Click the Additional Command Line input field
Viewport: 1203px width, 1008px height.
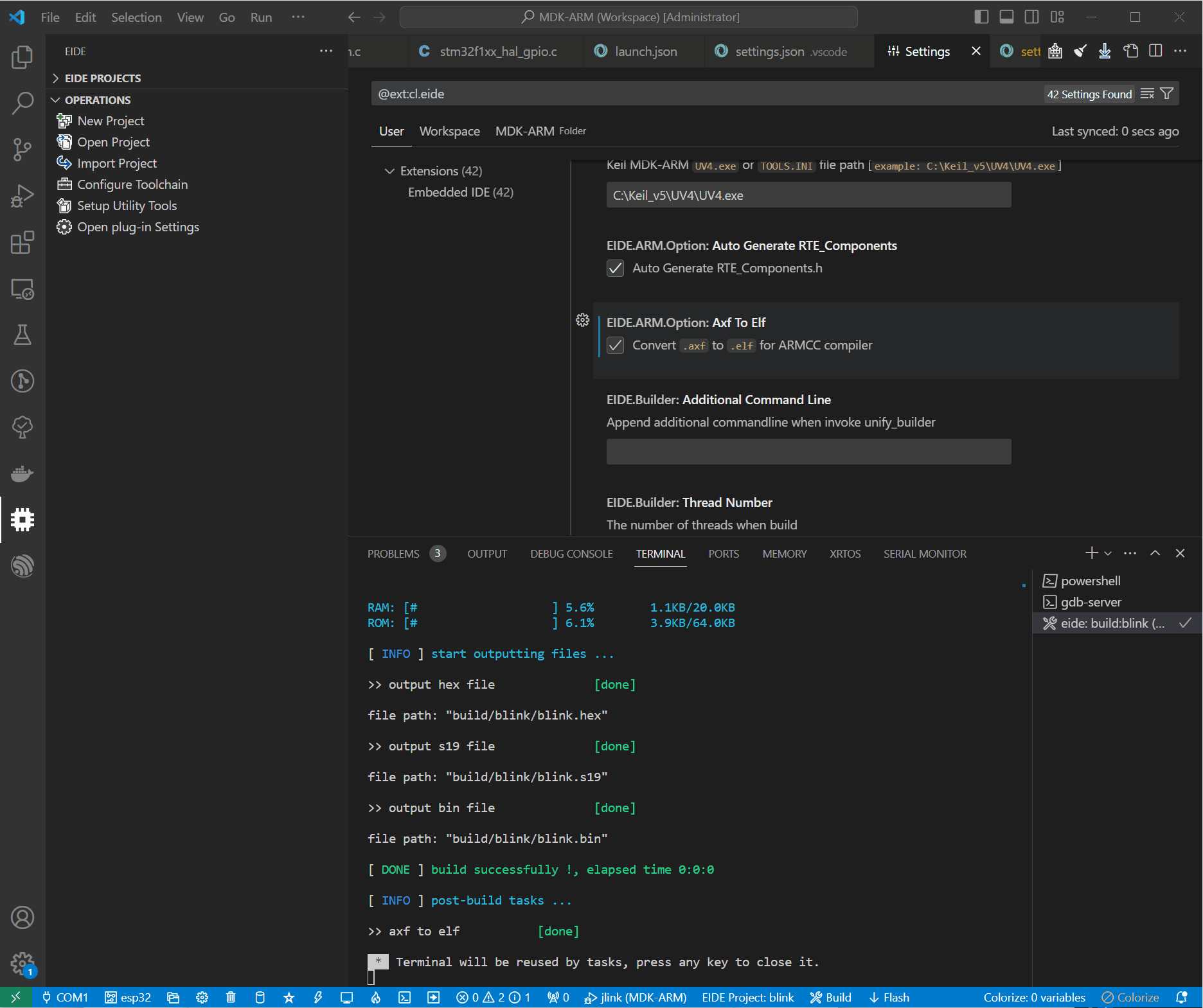tap(808, 452)
